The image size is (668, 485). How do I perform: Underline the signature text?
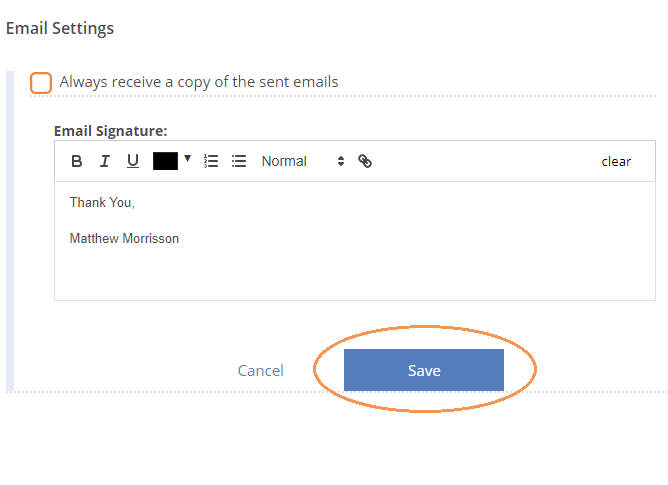[133, 161]
